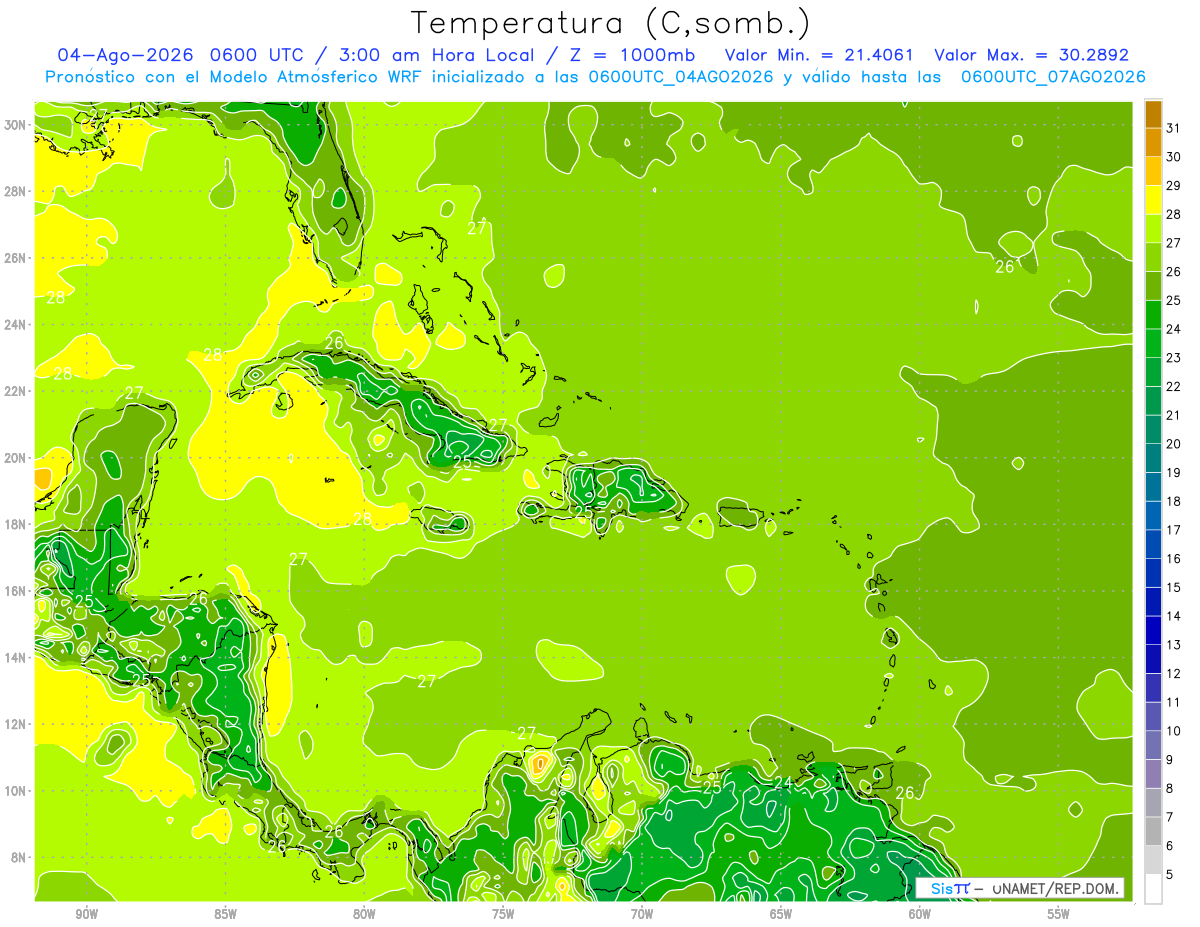
Task: Click the '0600UTC_07AGO2026' valid-until time
Action: (x=1053, y=77)
